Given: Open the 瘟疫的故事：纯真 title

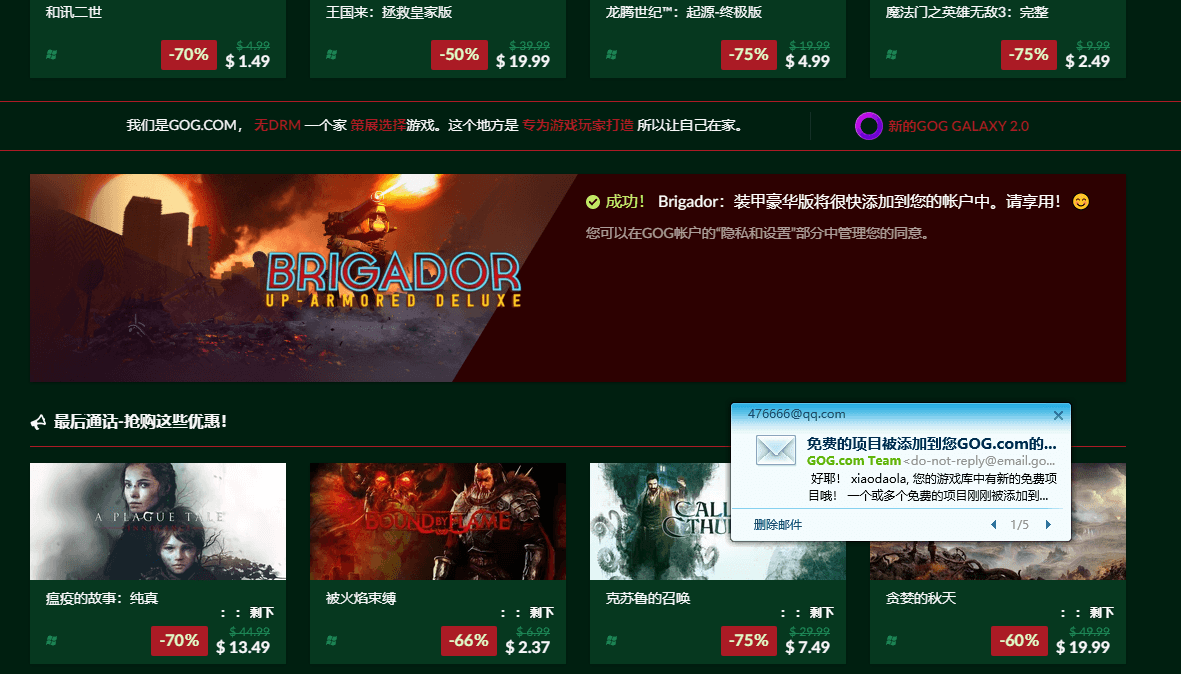Looking at the screenshot, I should [102, 598].
